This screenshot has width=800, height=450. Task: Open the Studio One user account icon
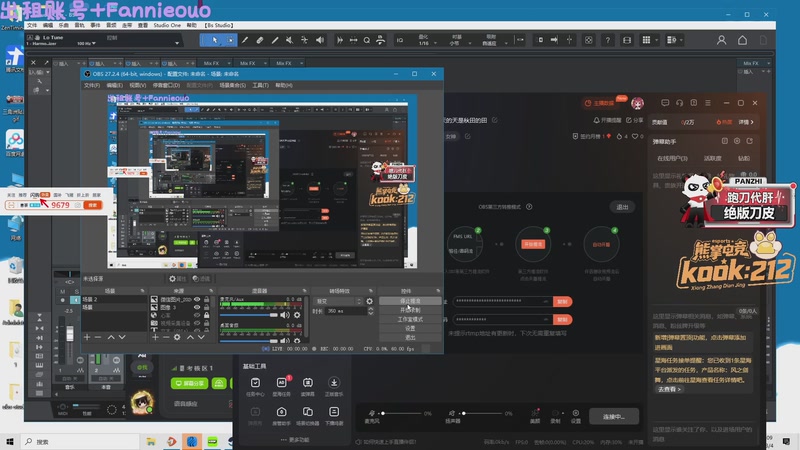point(721,40)
